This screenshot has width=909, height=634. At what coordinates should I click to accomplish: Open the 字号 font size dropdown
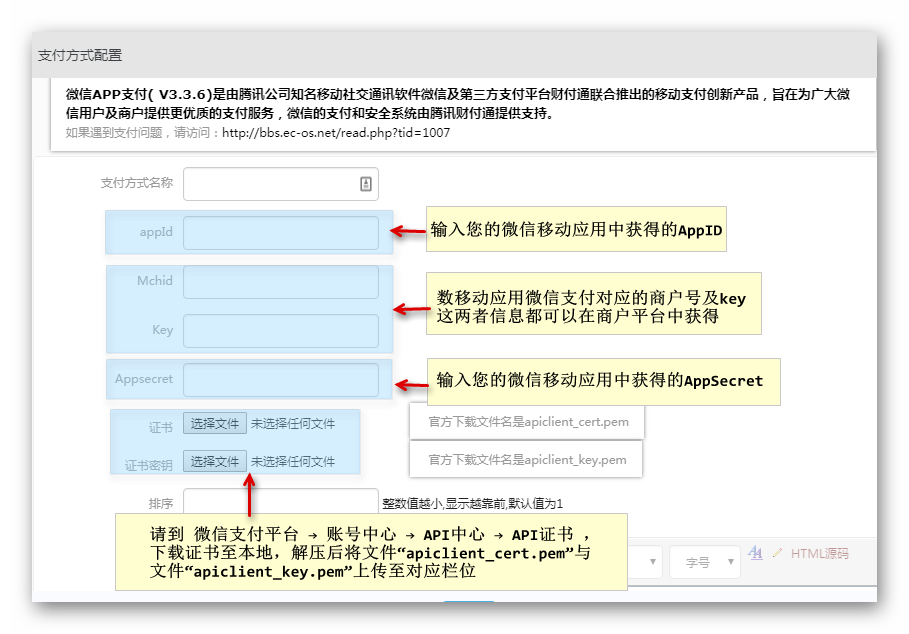pyautogui.click(x=704, y=562)
